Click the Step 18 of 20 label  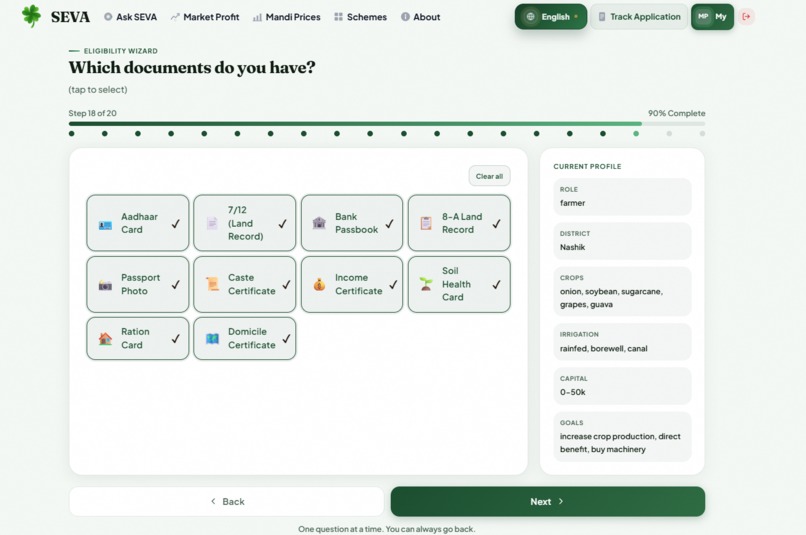pyautogui.click(x=93, y=113)
